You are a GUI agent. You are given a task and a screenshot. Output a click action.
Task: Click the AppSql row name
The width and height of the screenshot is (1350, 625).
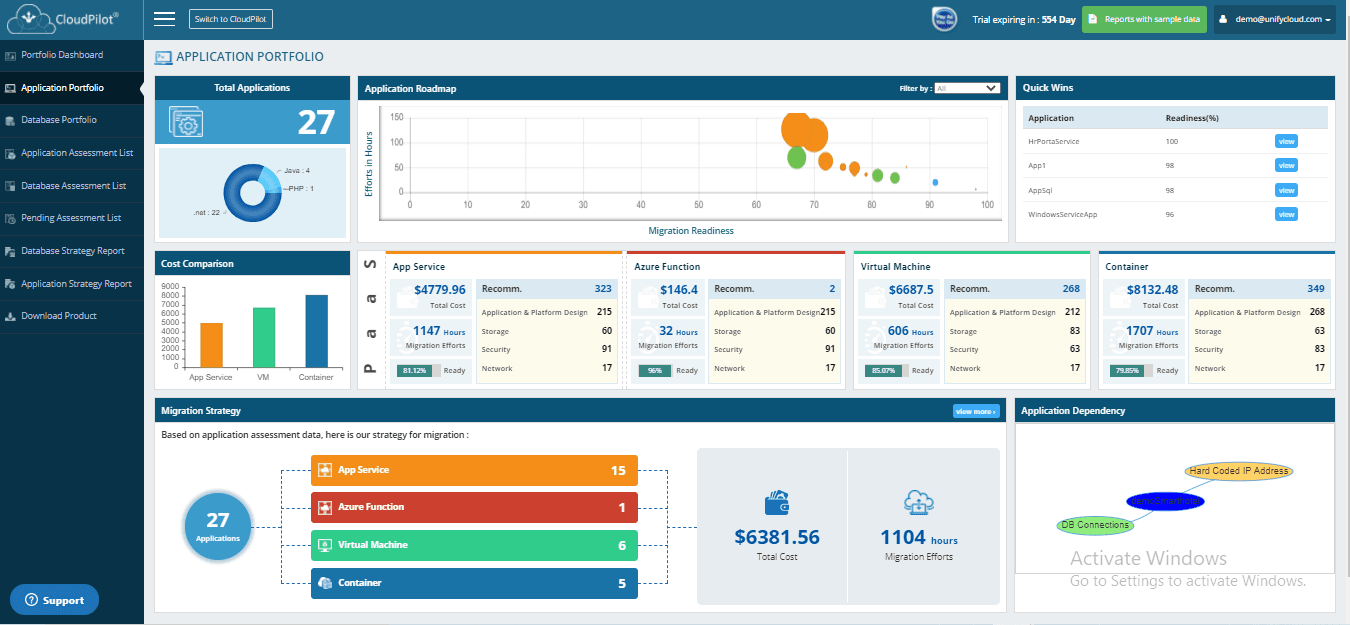click(x=1042, y=190)
